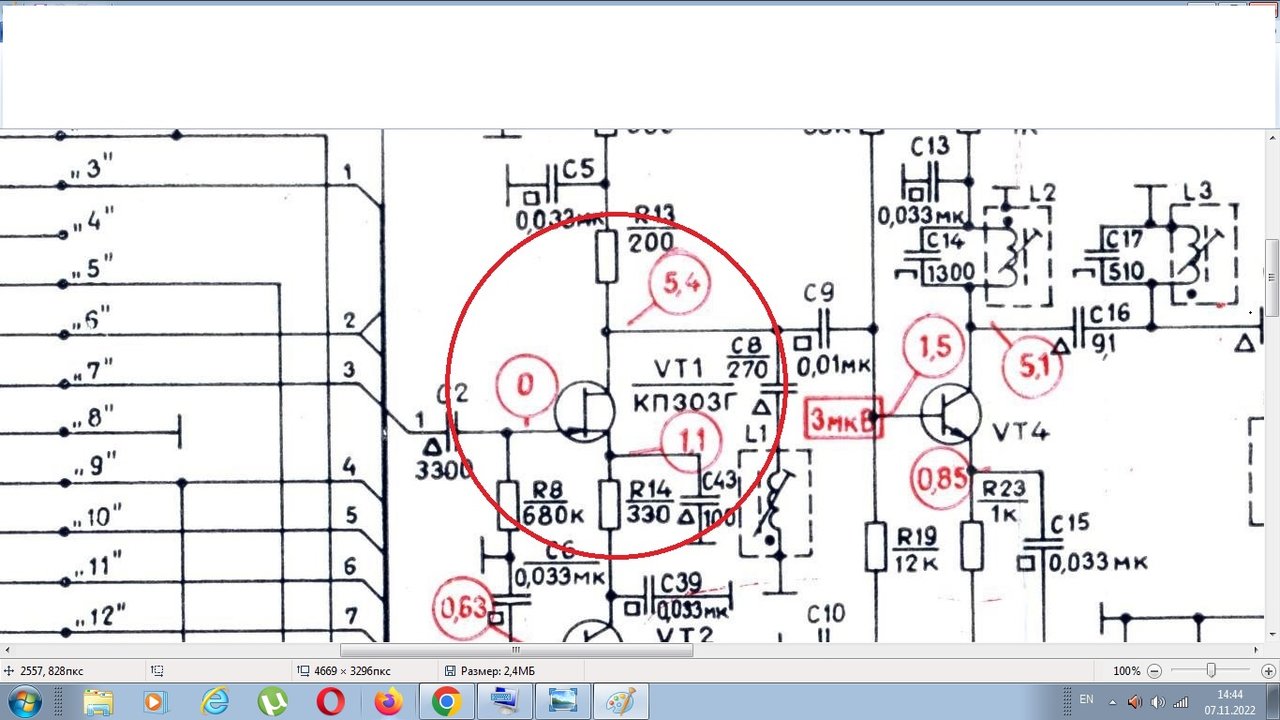Click the zoom out minus button
The image size is (1280, 720).
[x=1154, y=671]
